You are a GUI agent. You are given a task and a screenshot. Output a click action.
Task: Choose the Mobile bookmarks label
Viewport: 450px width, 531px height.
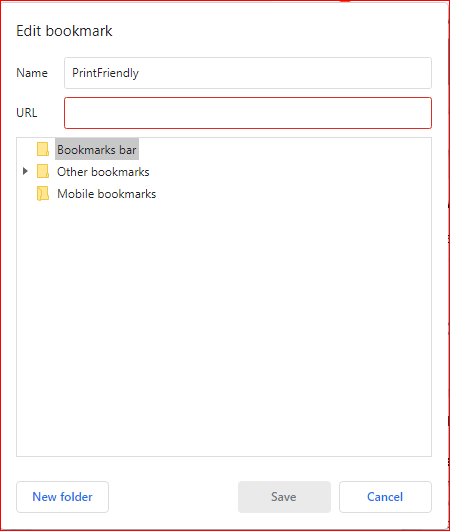click(x=106, y=194)
